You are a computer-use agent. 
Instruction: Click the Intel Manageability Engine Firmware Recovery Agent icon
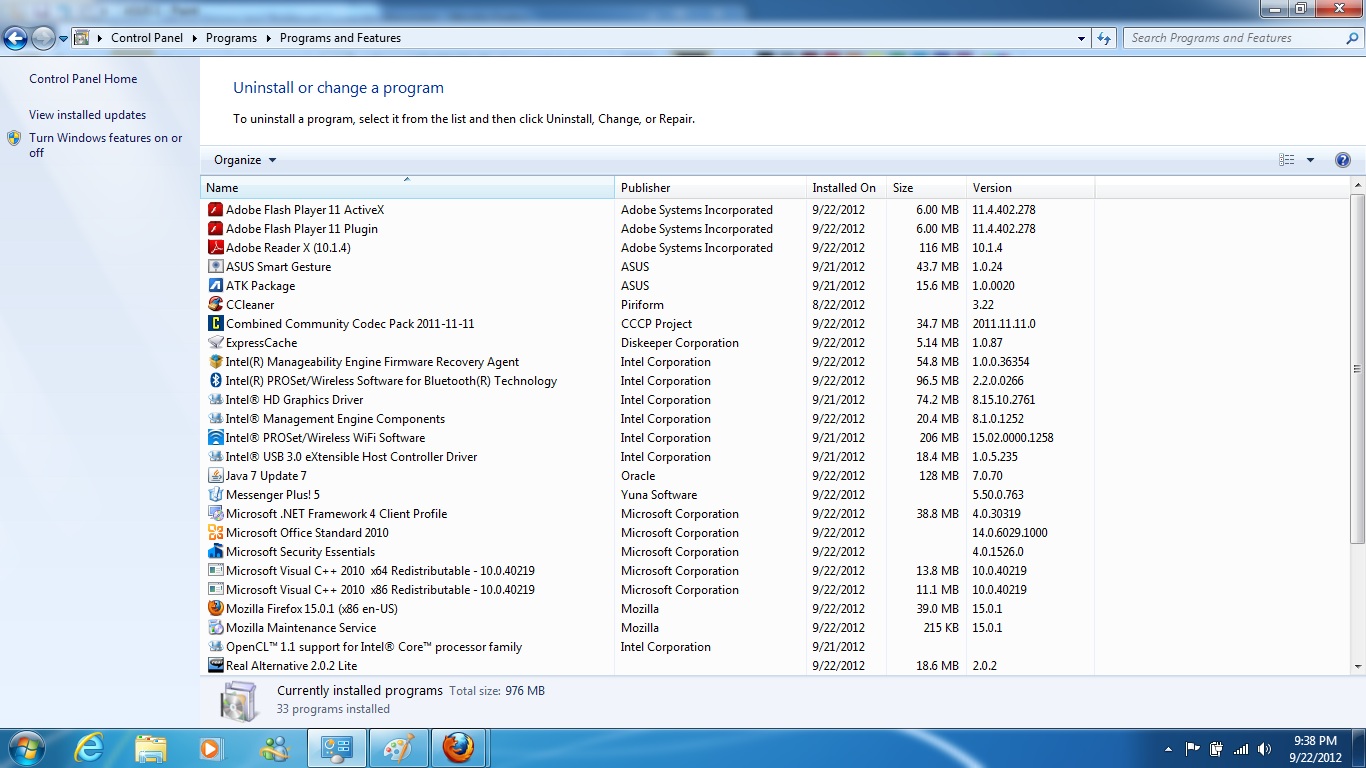215,362
